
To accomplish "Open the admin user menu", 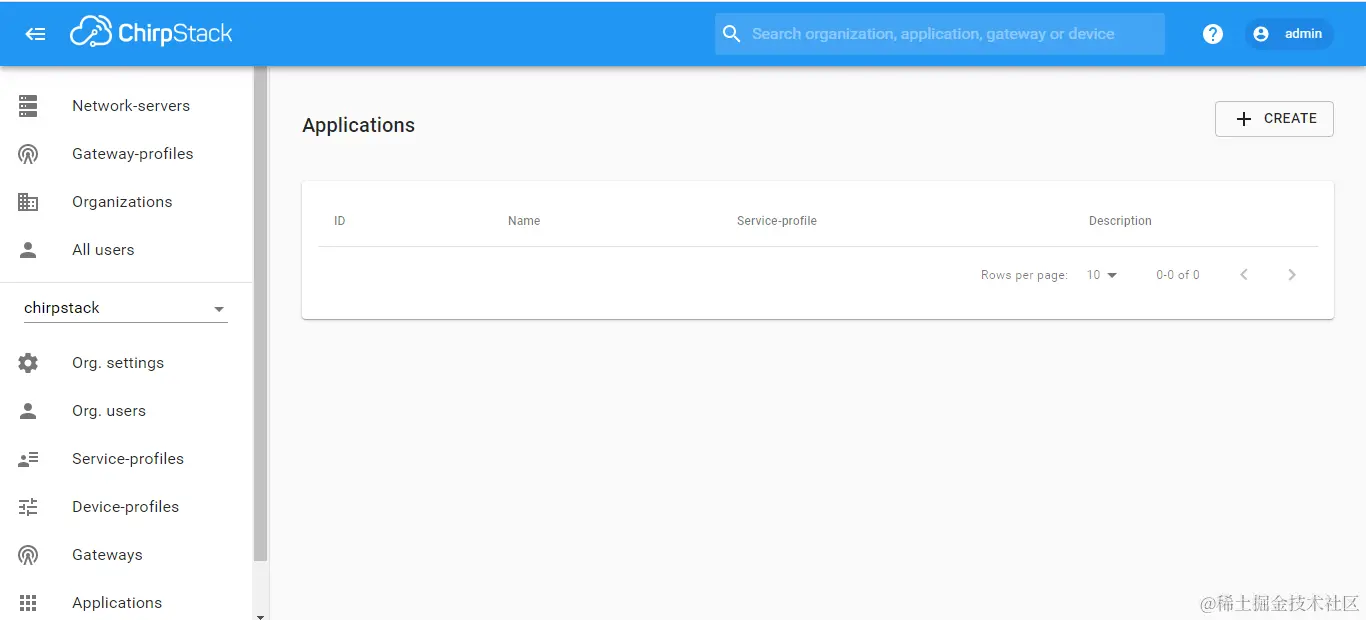I will pyautogui.click(x=1289, y=34).
